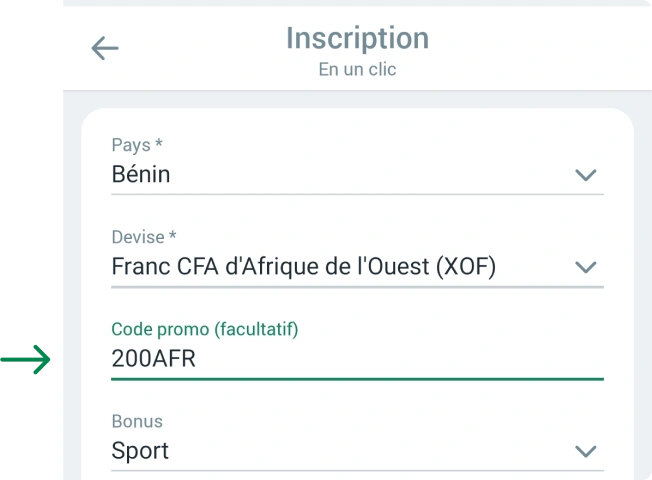Image resolution: width=652 pixels, height=480 pixels.
Task: Click the Inscription page title
Action: (x=357, y=38)
